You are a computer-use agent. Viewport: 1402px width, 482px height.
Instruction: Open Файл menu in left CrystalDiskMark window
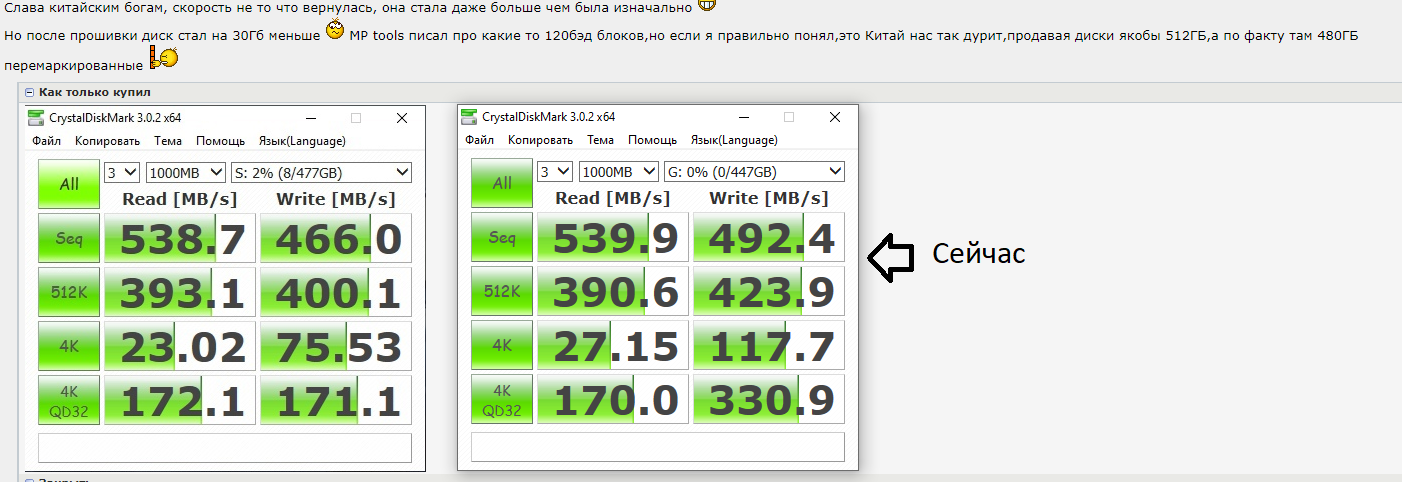coord(46,141)
